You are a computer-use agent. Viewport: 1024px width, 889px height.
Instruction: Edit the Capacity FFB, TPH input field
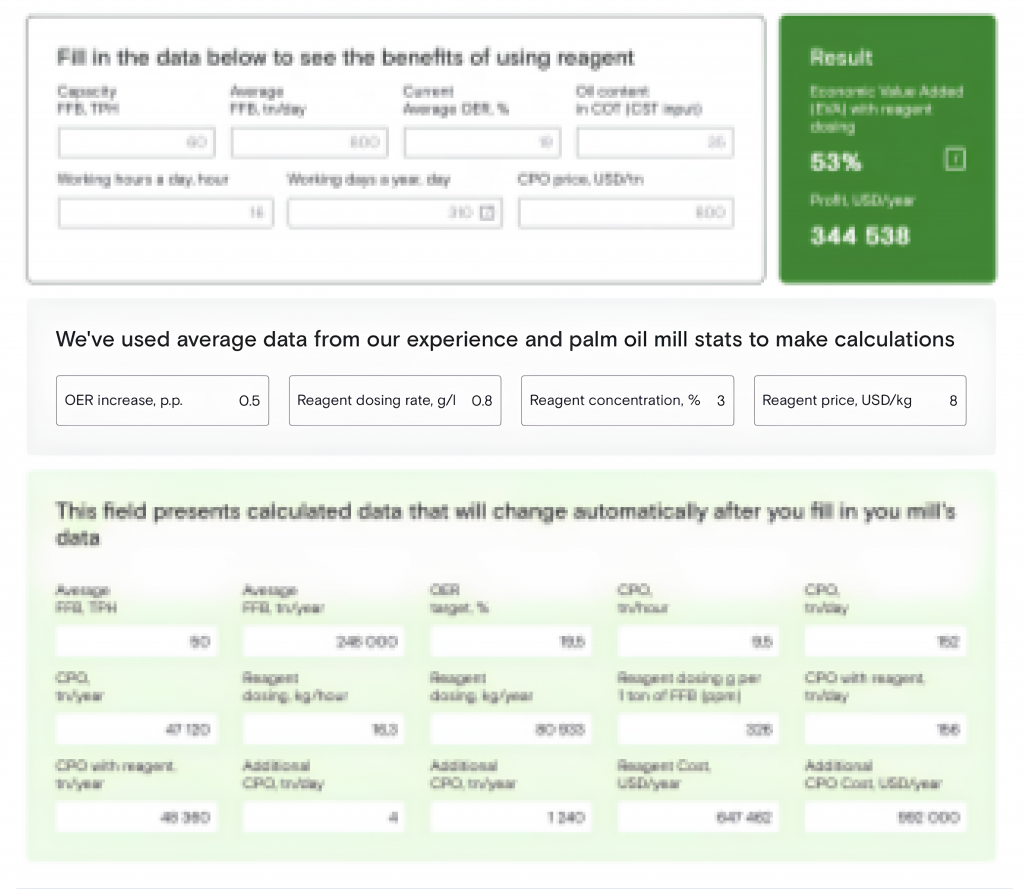[x=136, y=142]
